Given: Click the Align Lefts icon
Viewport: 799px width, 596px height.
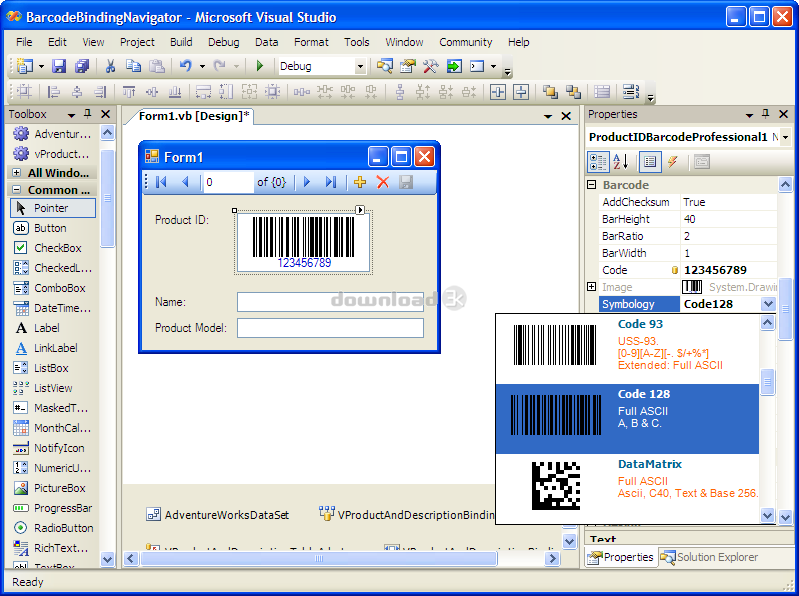Looking at the screenshot, I should coord(54,92).
